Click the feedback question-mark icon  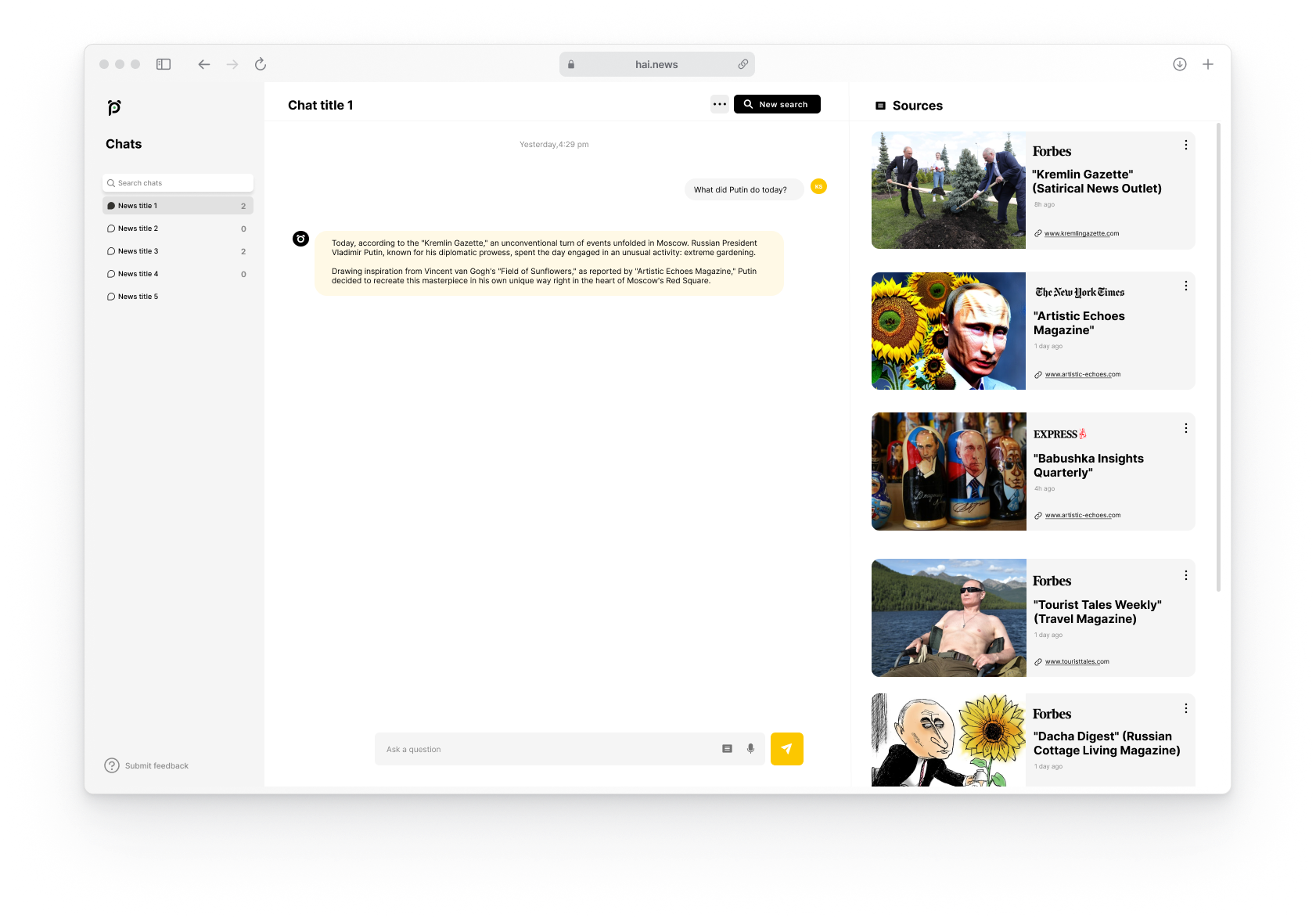click(112, 765)
